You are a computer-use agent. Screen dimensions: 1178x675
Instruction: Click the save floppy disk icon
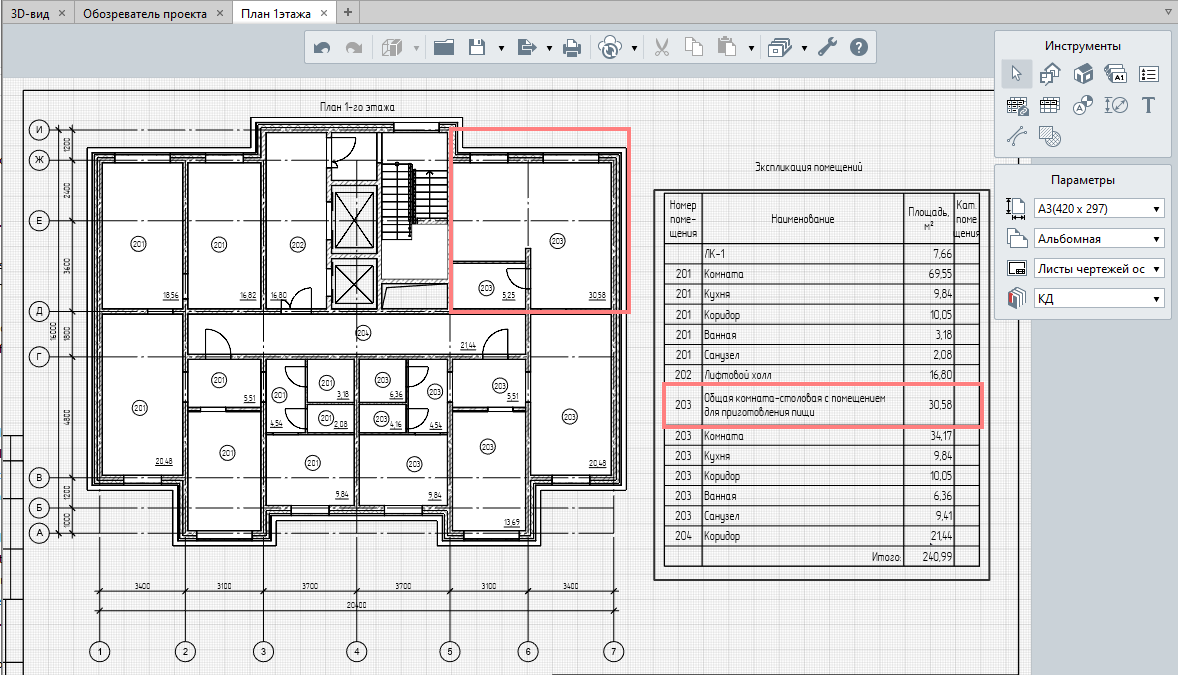click(478, 47)
